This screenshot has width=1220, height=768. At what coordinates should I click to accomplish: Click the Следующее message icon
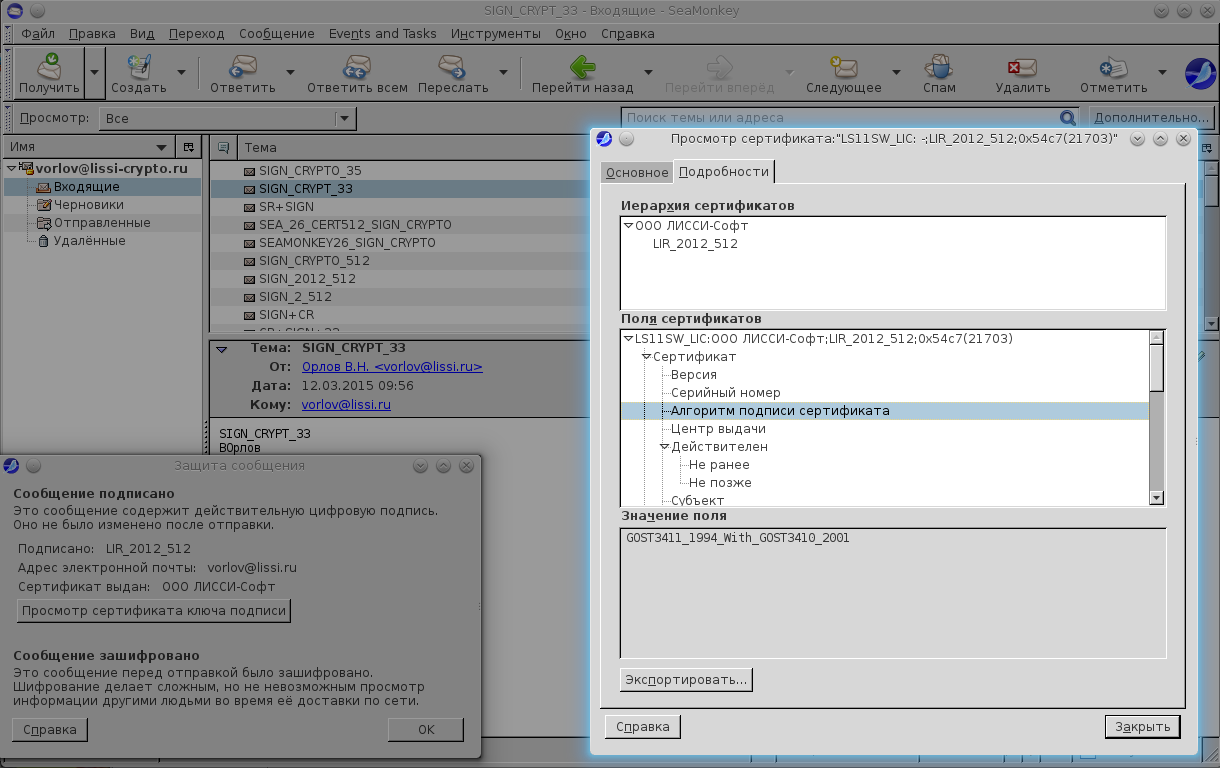tap(843, 67)
